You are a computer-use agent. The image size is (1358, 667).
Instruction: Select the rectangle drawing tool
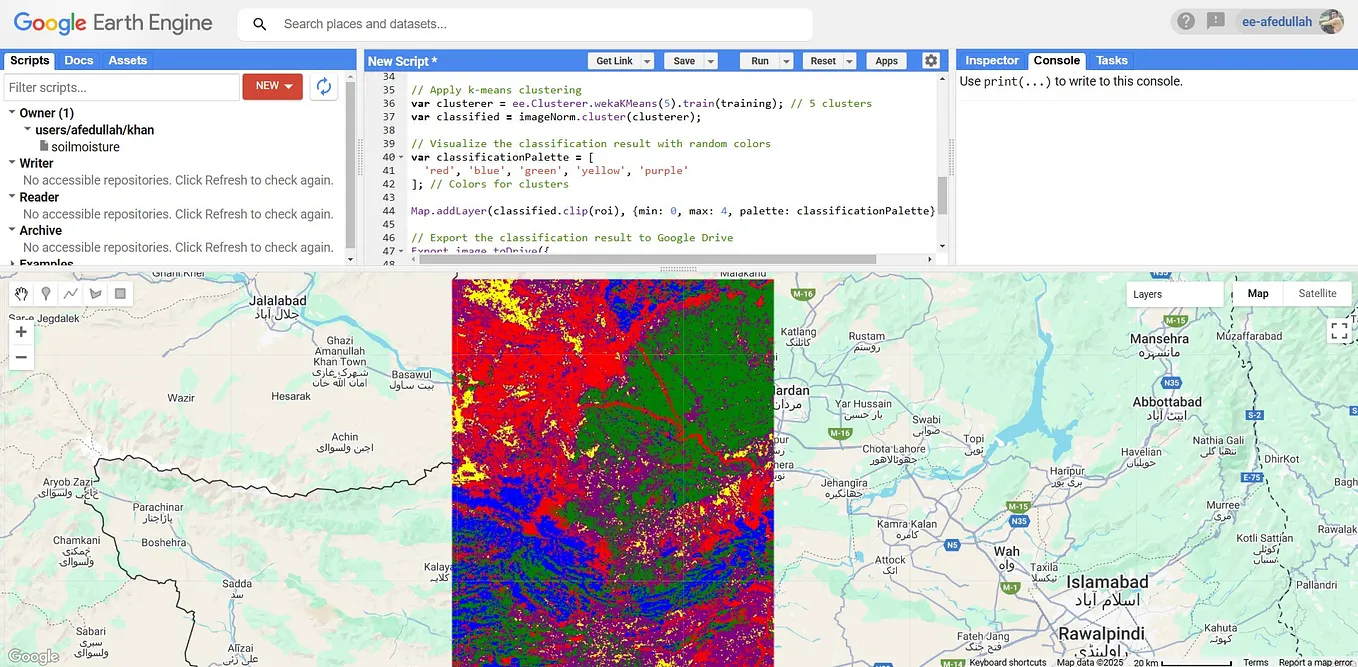click(122, 294)
